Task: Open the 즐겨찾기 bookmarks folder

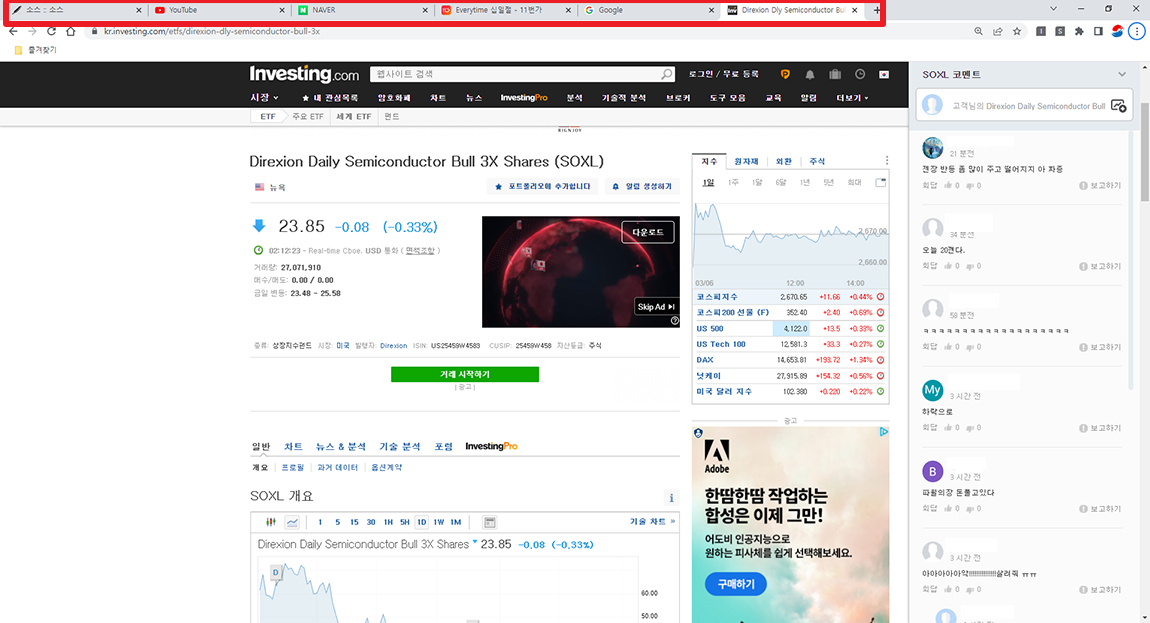Action: [35, 50]
